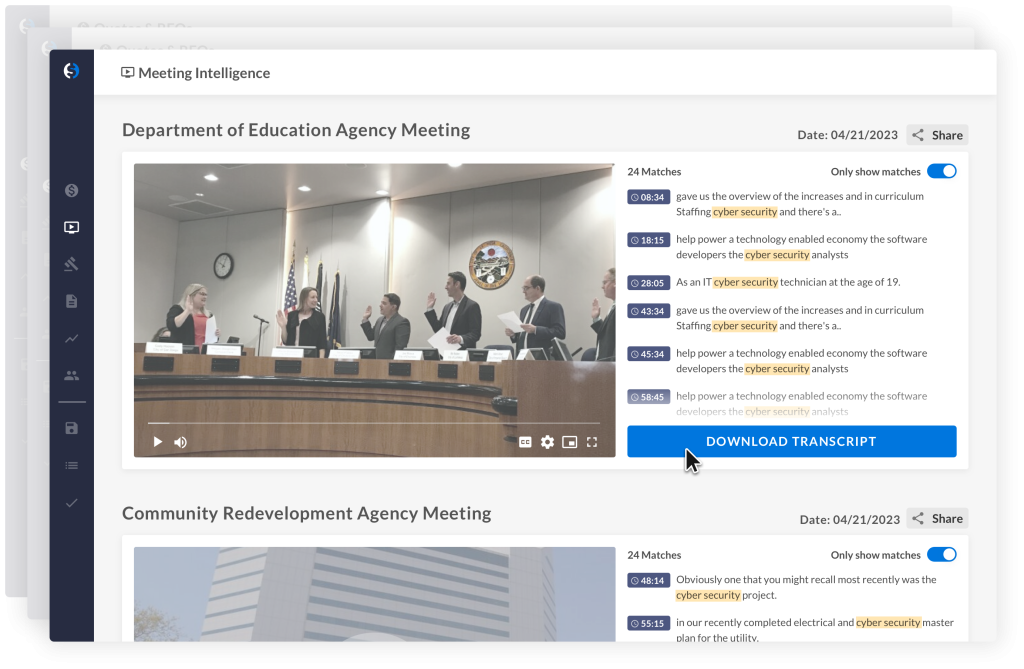1024x669 pixels.
Task: Click the dollar sign icon in sidebar
Action: click(71, 190)
